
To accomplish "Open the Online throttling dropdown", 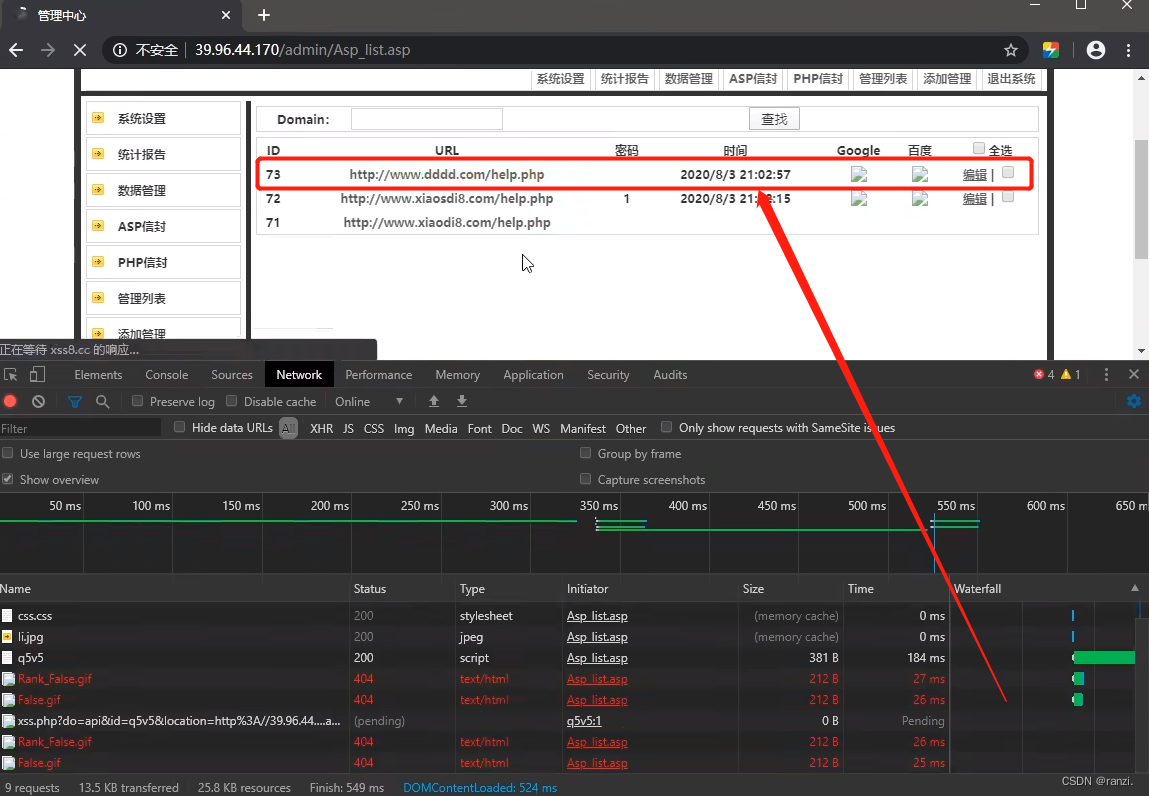I will [x=369, y=402].
